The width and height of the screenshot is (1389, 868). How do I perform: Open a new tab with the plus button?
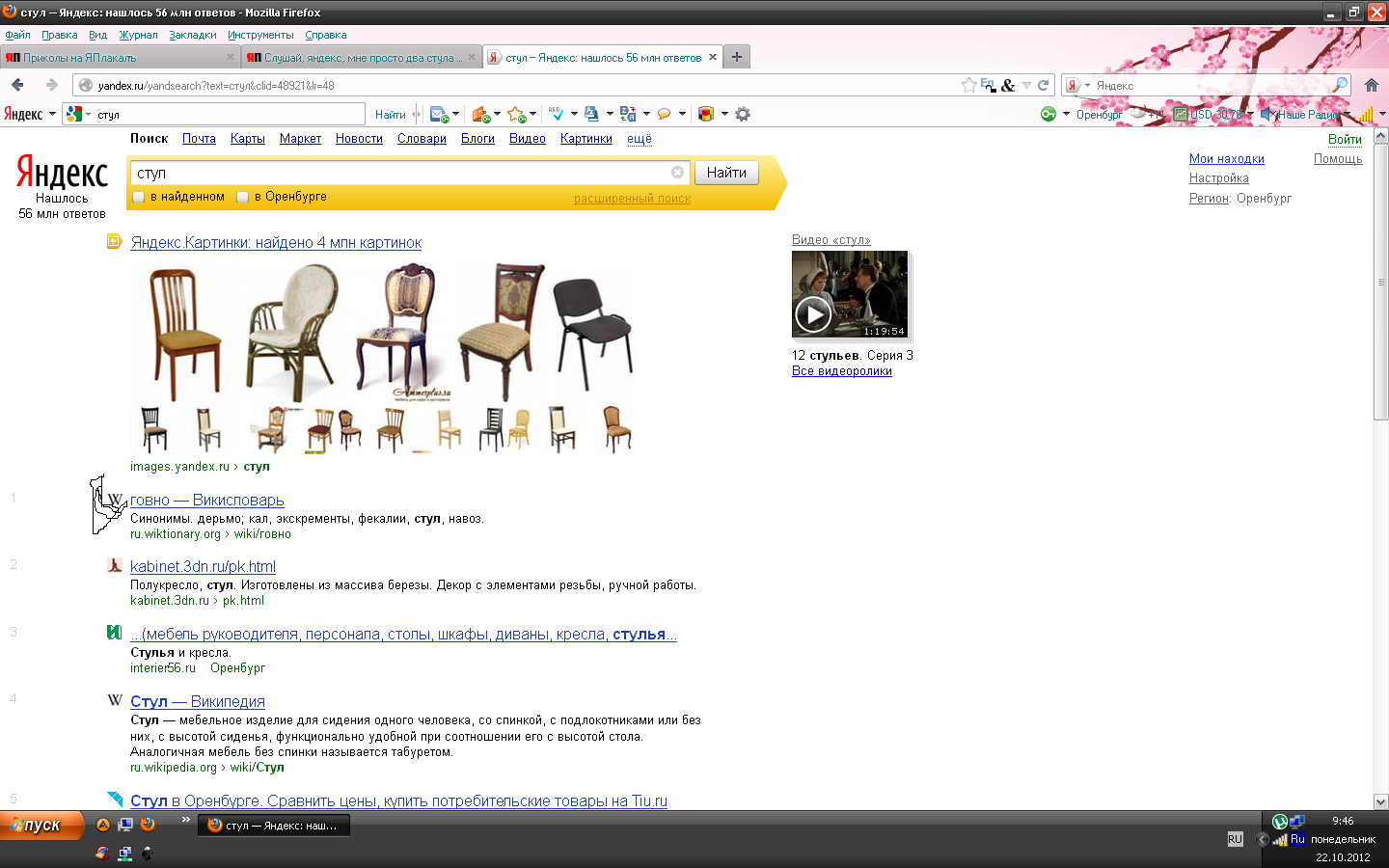(x=737, y=57)
